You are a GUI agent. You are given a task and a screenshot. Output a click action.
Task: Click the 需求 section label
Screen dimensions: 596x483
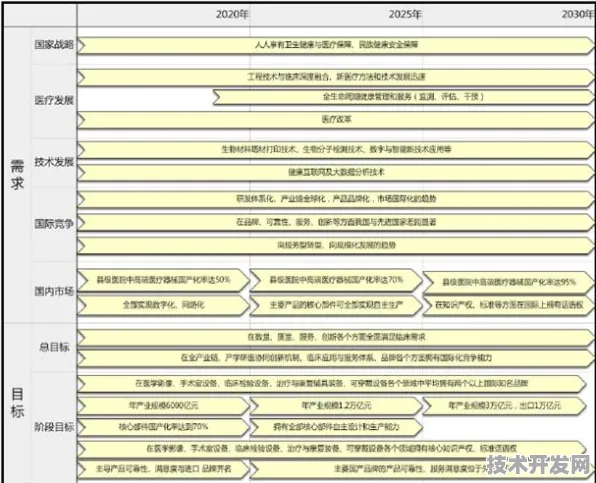[17, 175]
